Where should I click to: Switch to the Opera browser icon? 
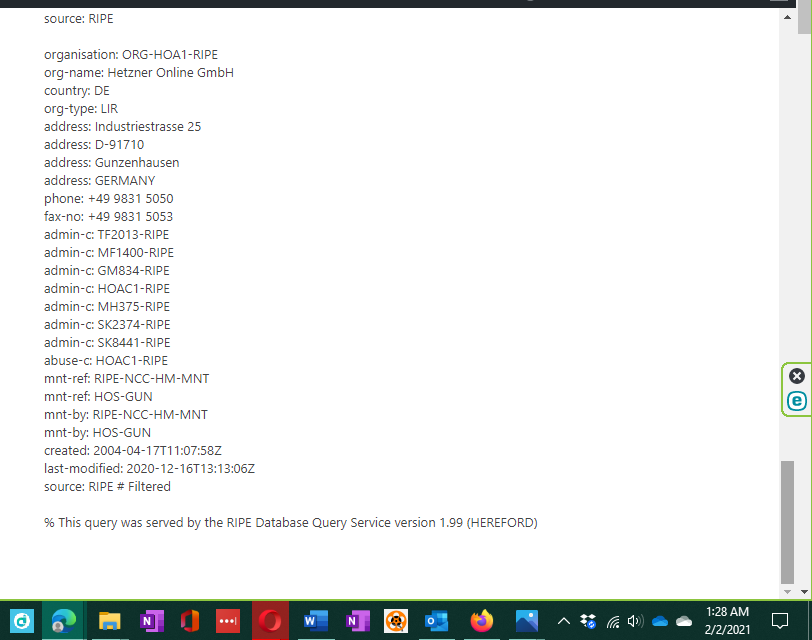(x=270, y=621)
